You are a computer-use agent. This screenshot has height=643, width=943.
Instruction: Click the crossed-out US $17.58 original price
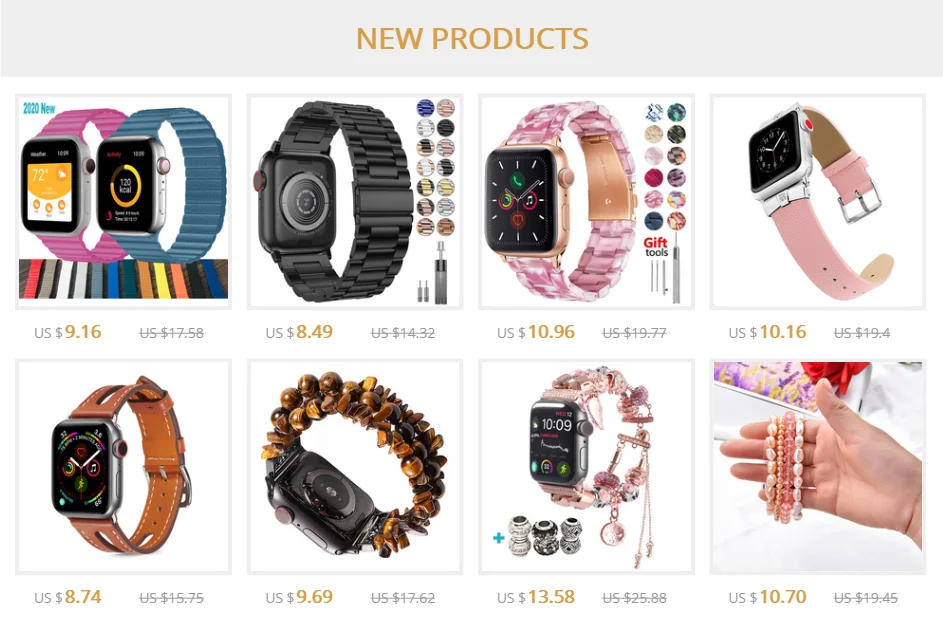tap(171, 333)
